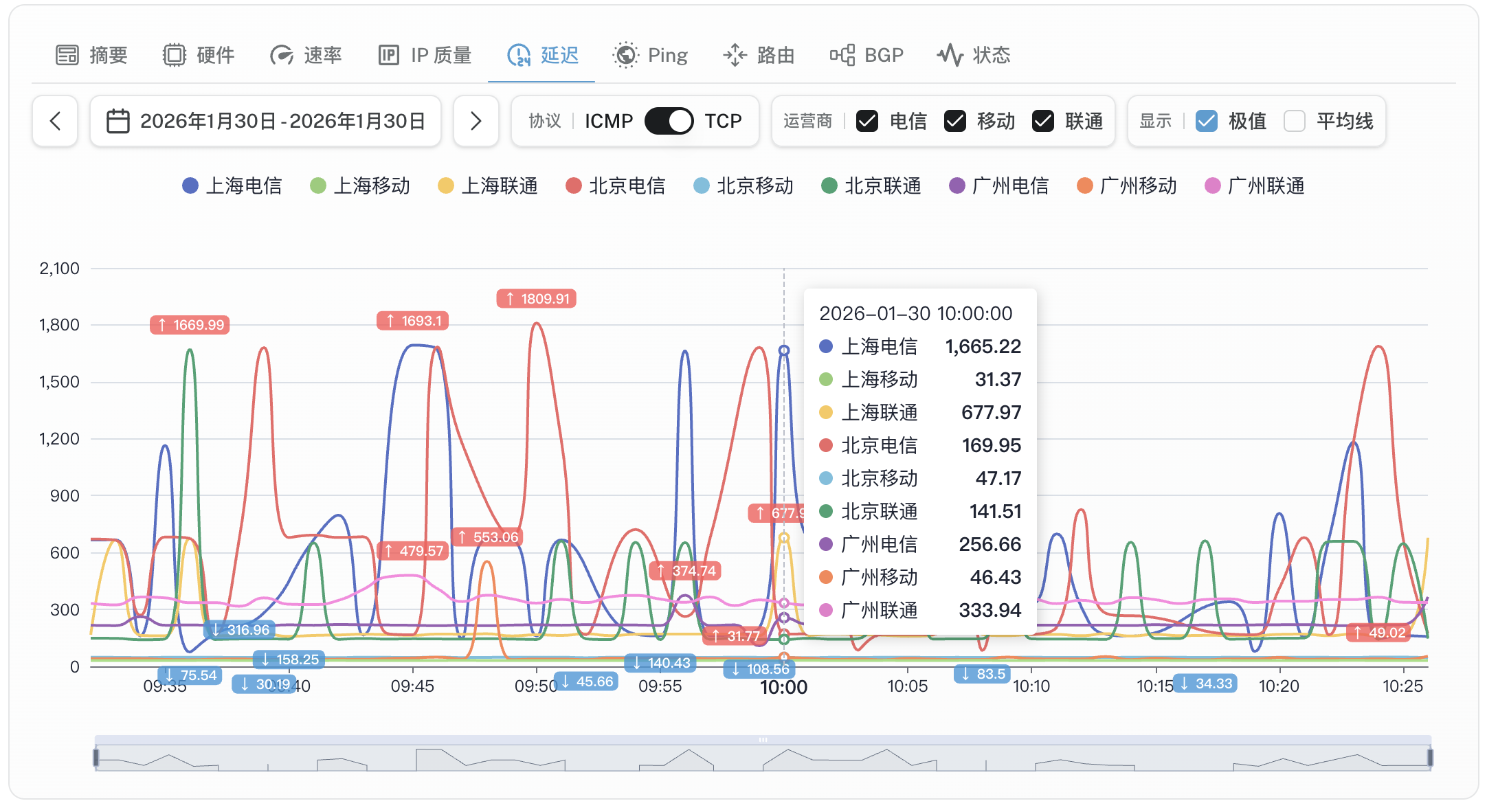This screenshot has width=1487, height=812.
Task: Click the 摘要 summary icon
Action: [x=67, y=54]
